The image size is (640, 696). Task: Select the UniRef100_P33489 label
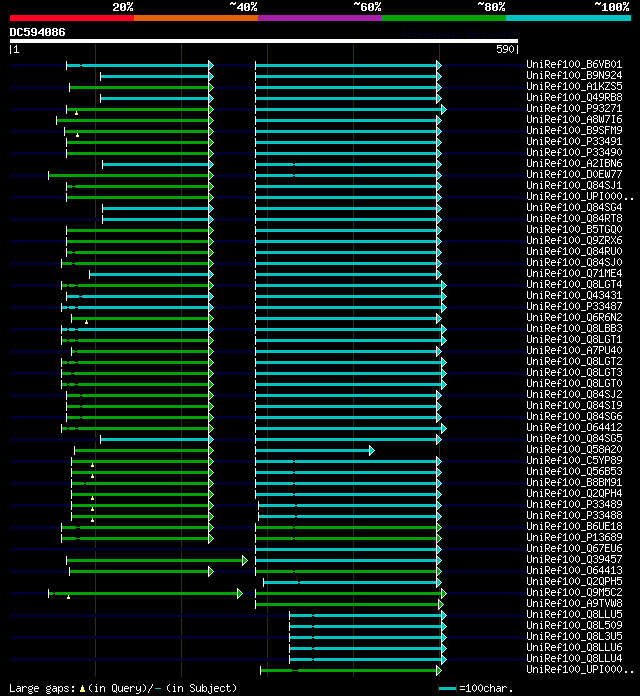pyautogui.click(x=574, y=504)
